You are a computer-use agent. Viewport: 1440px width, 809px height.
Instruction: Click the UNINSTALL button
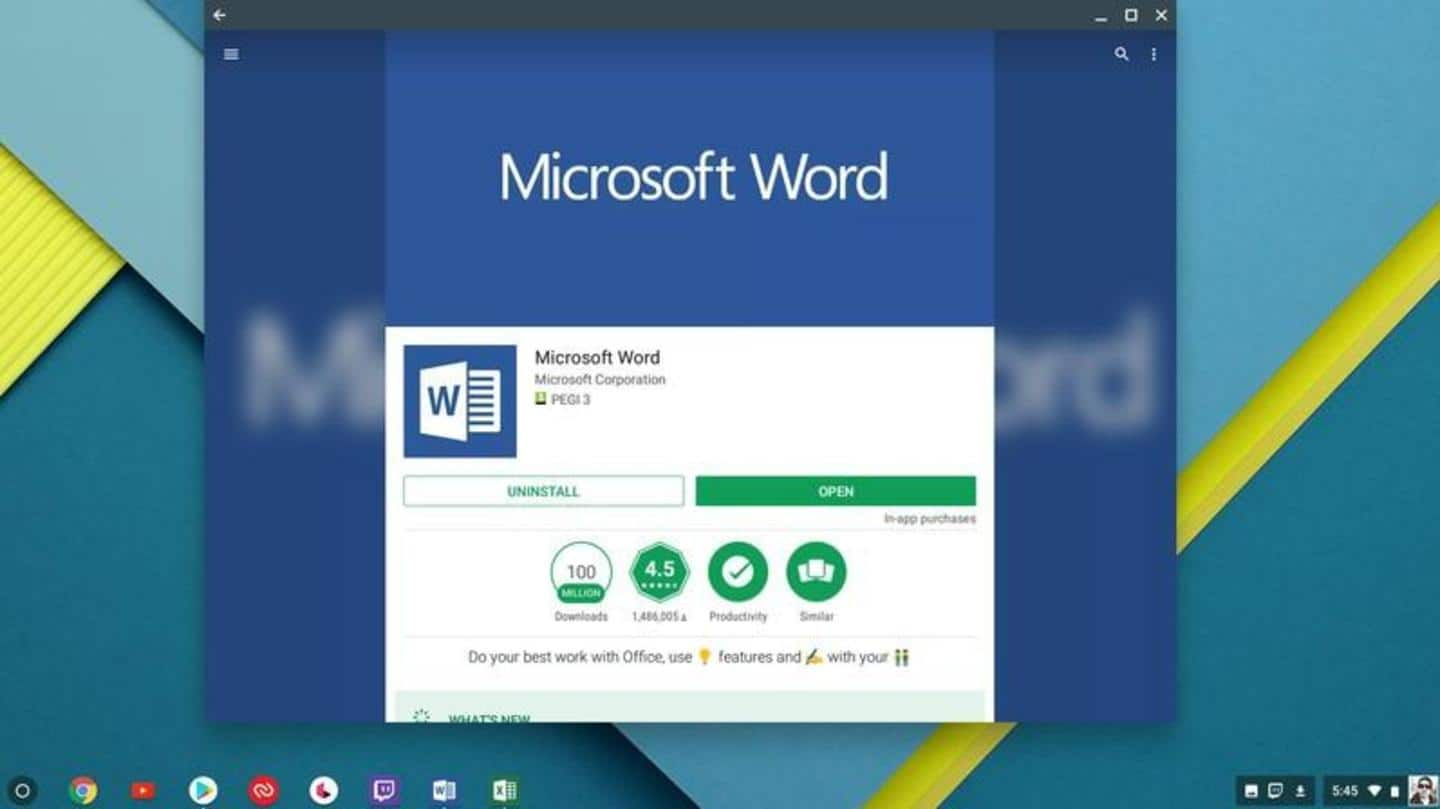point(543,491)
